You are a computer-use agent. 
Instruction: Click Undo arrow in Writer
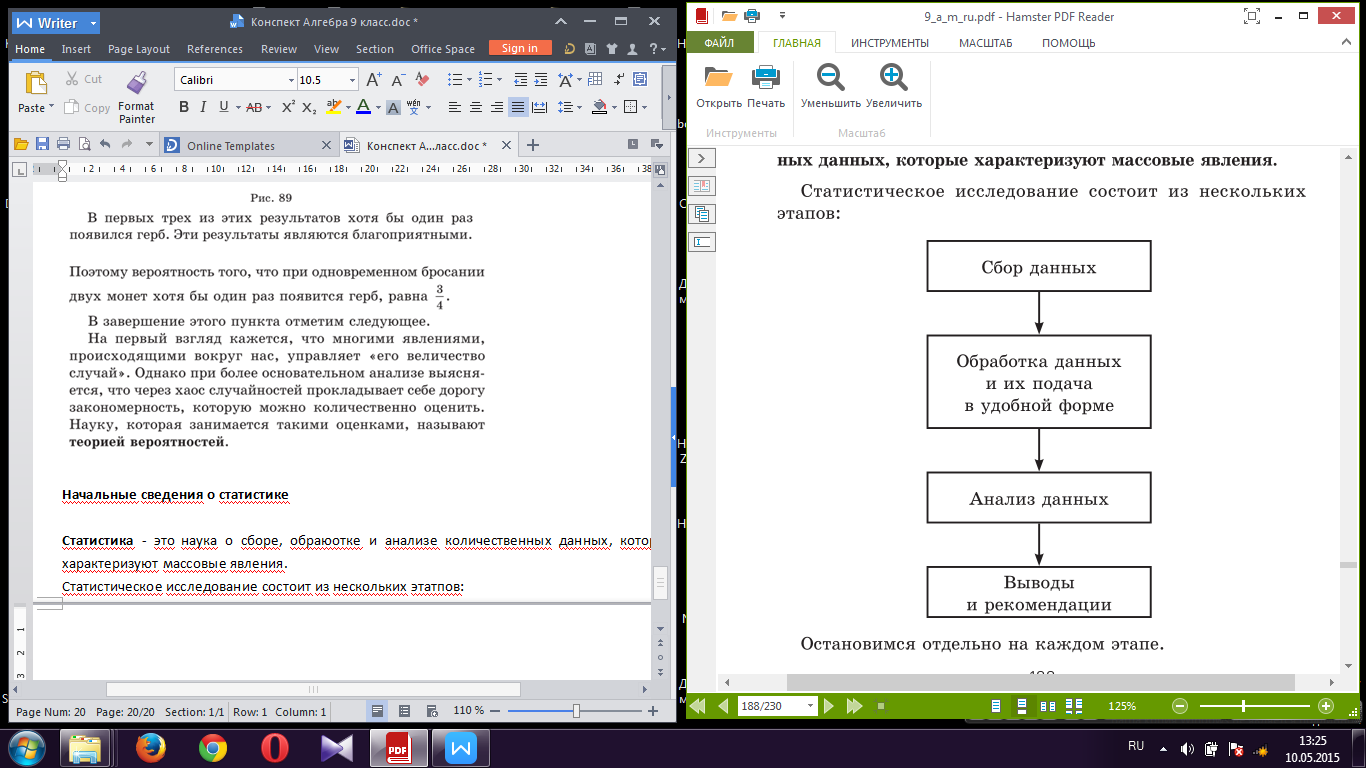105,144
